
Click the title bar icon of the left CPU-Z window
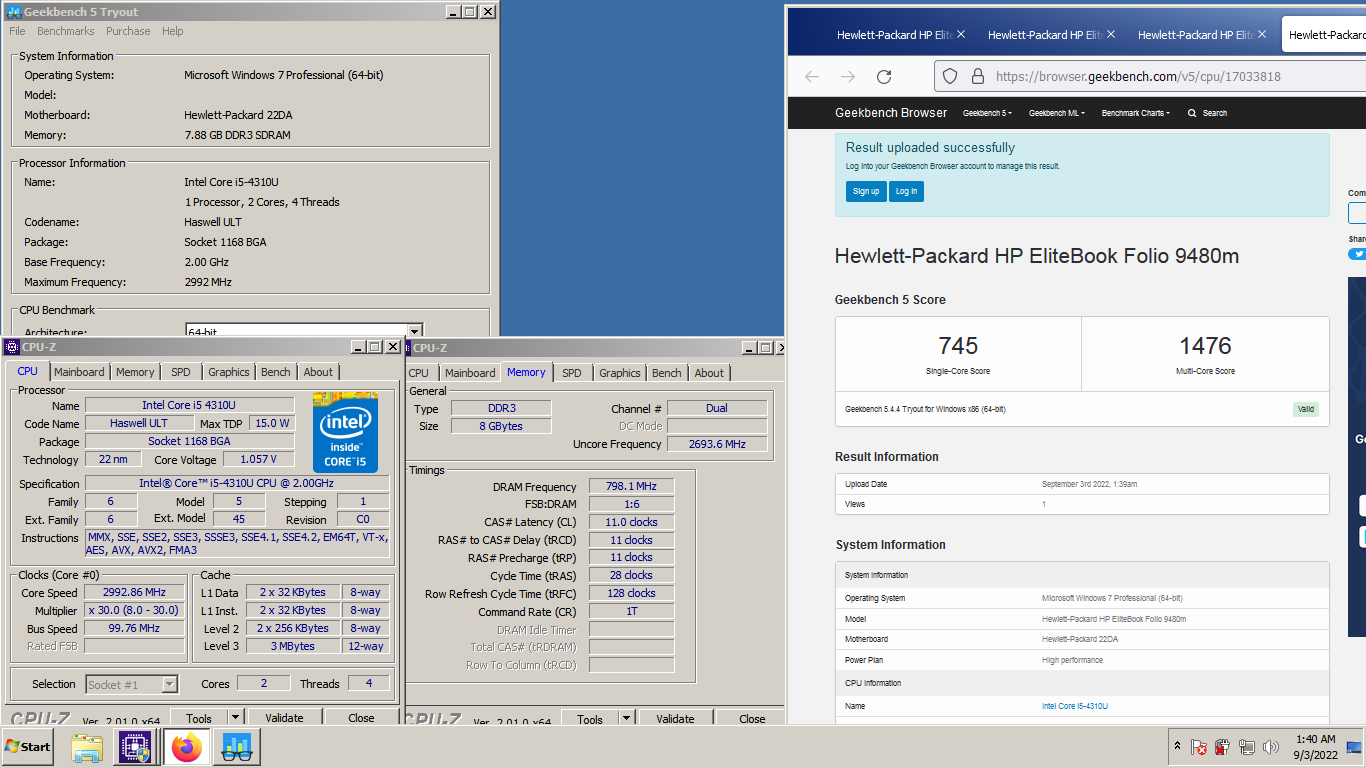(12, 347)
